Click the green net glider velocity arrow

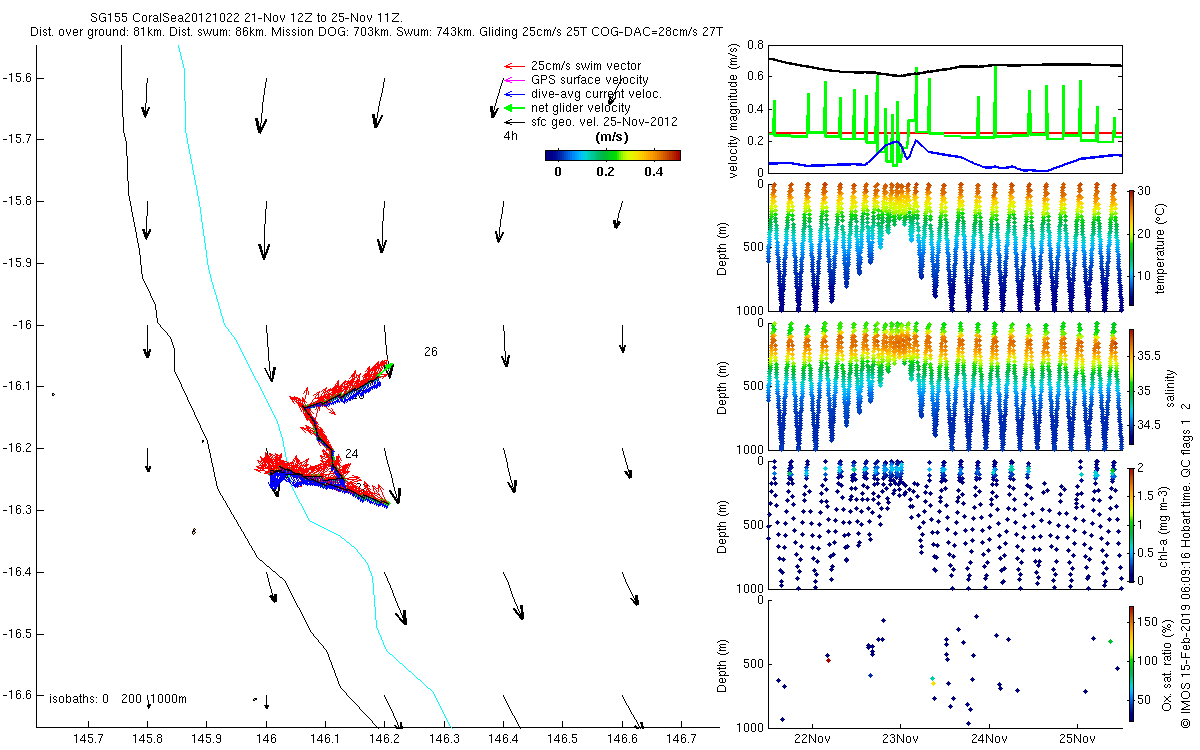(x=513, y=108)
